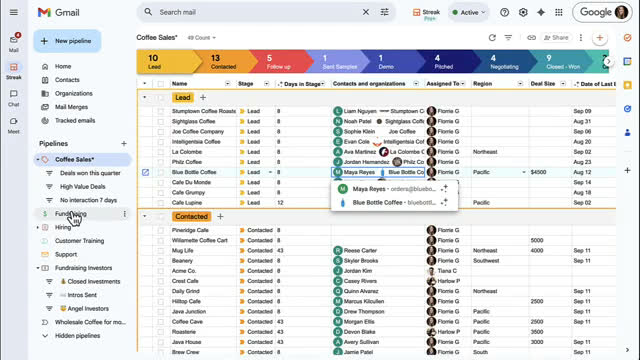Refresh the Coffee Sales pipeline
Image resolution: width=640 pixels, height=360 pixels.
click(492, 38)
